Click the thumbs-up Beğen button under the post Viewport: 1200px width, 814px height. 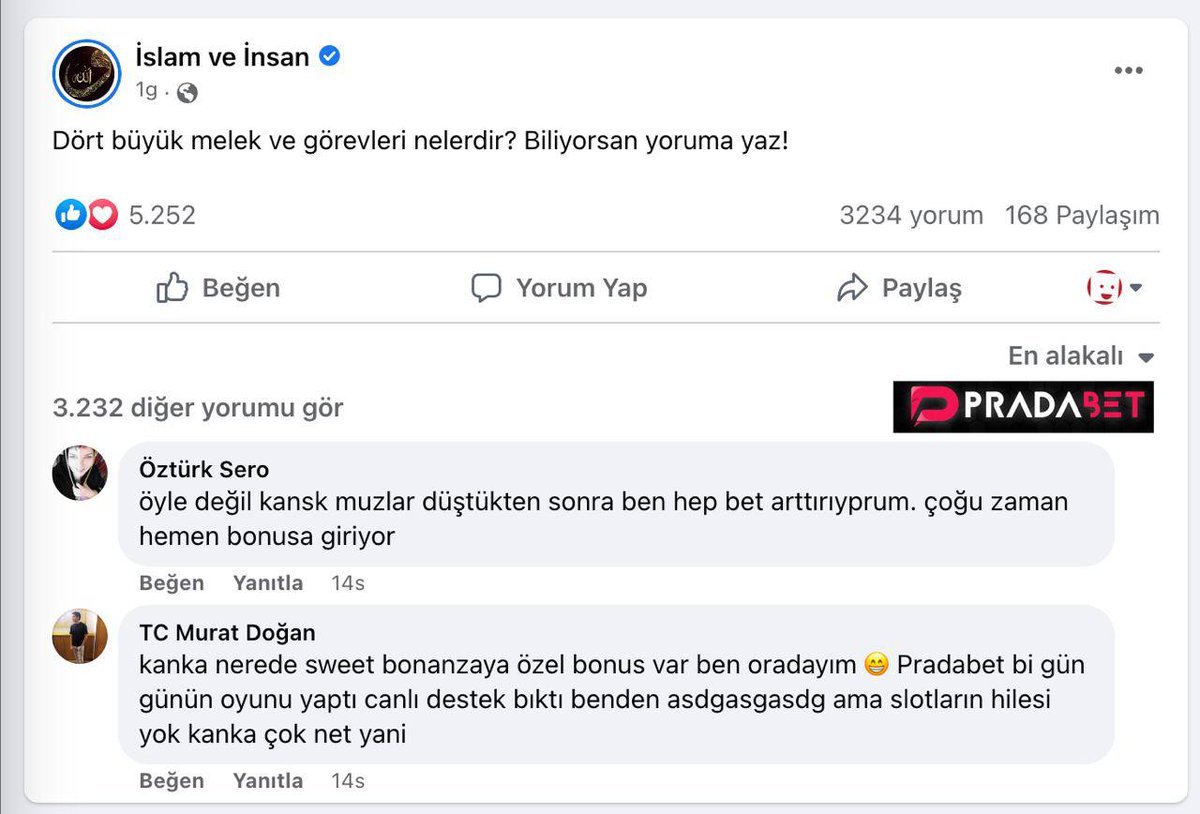(x=219, y=288)
